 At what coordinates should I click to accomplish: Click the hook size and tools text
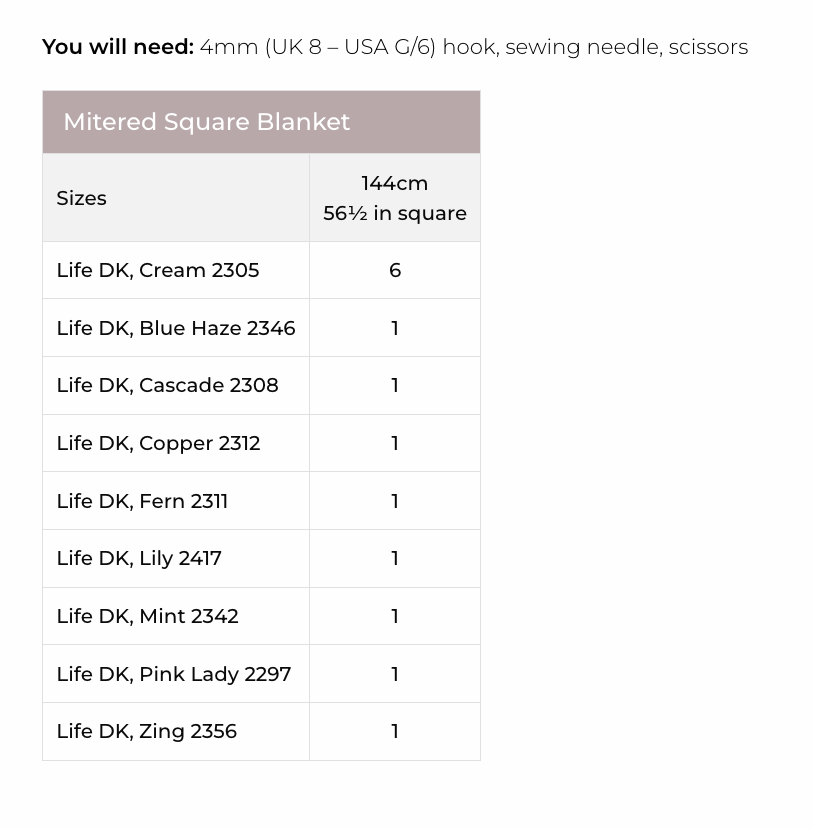473,47
